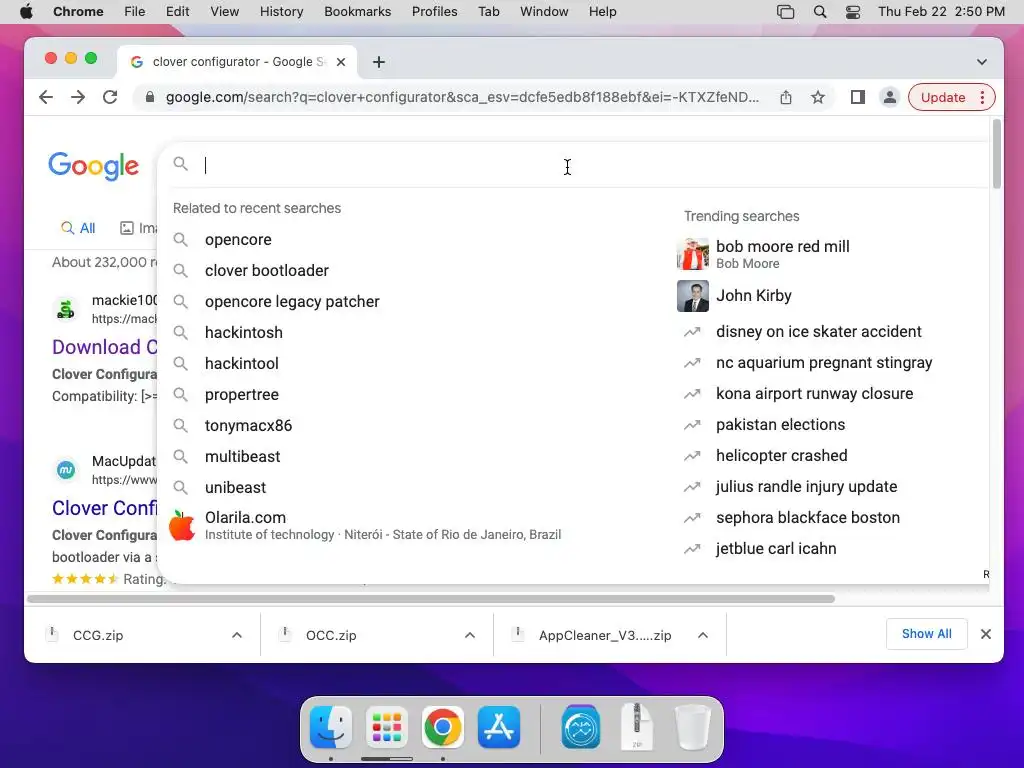Choose the 'tonymacx86' suggestion
Image resolution: width=1024 pixels, height=768 pixels.
coord(248,426)
